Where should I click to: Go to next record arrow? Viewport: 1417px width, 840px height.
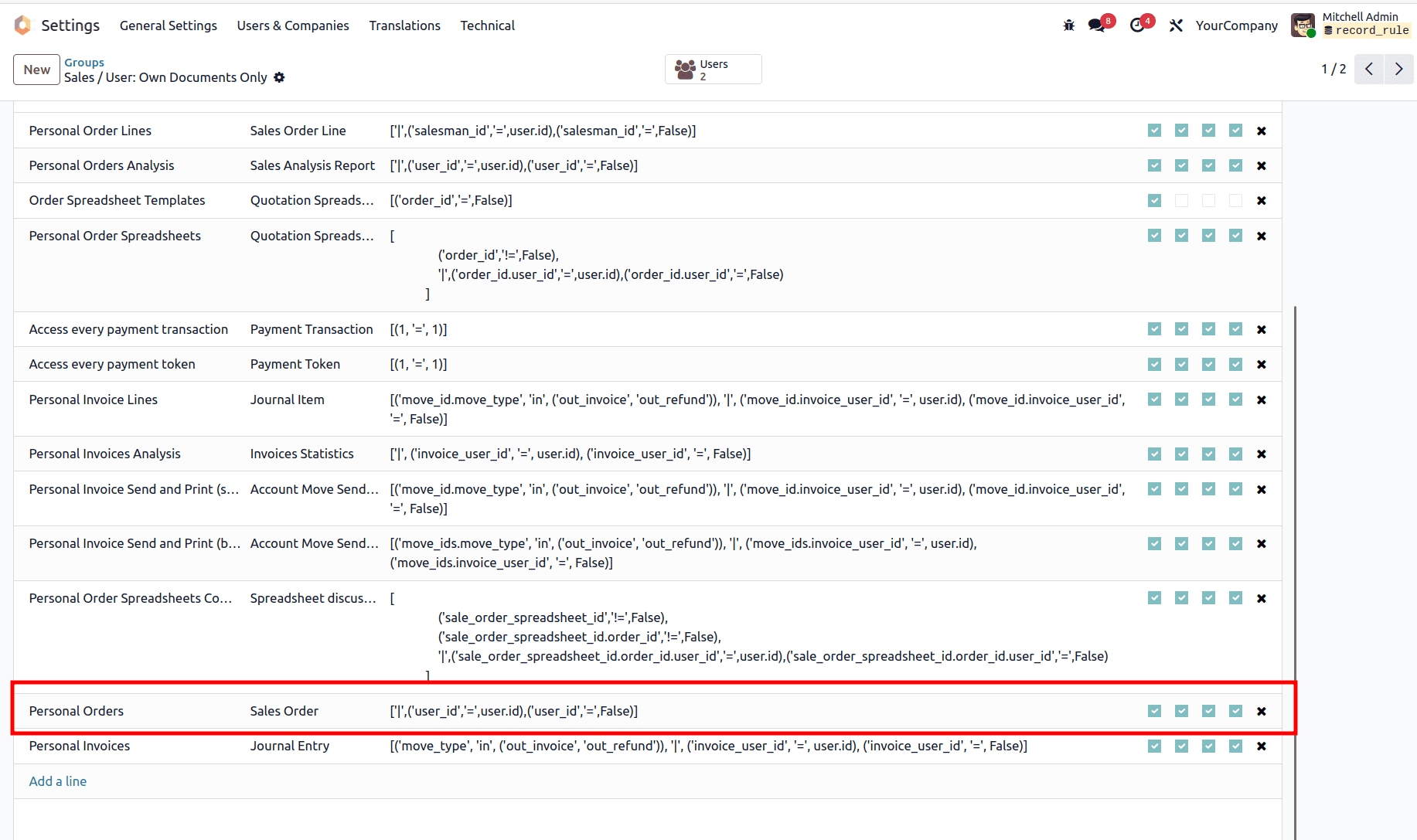[1398, 69]
